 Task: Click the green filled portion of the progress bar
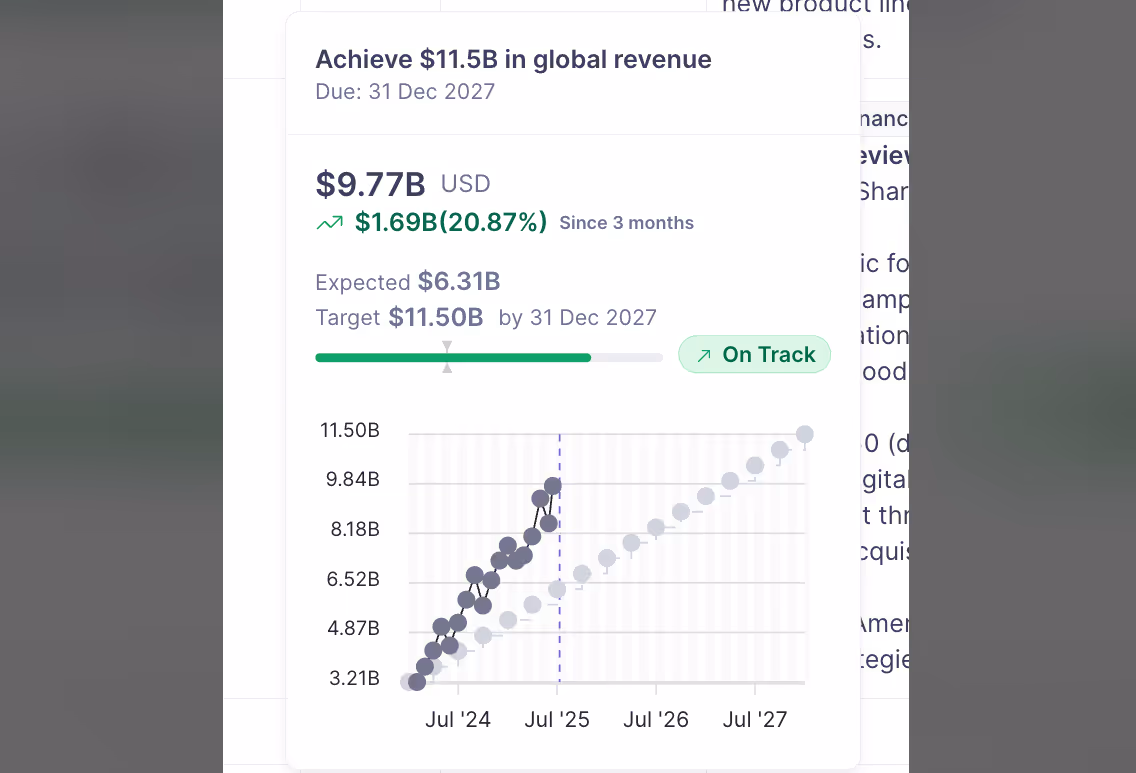click(450, 356)
